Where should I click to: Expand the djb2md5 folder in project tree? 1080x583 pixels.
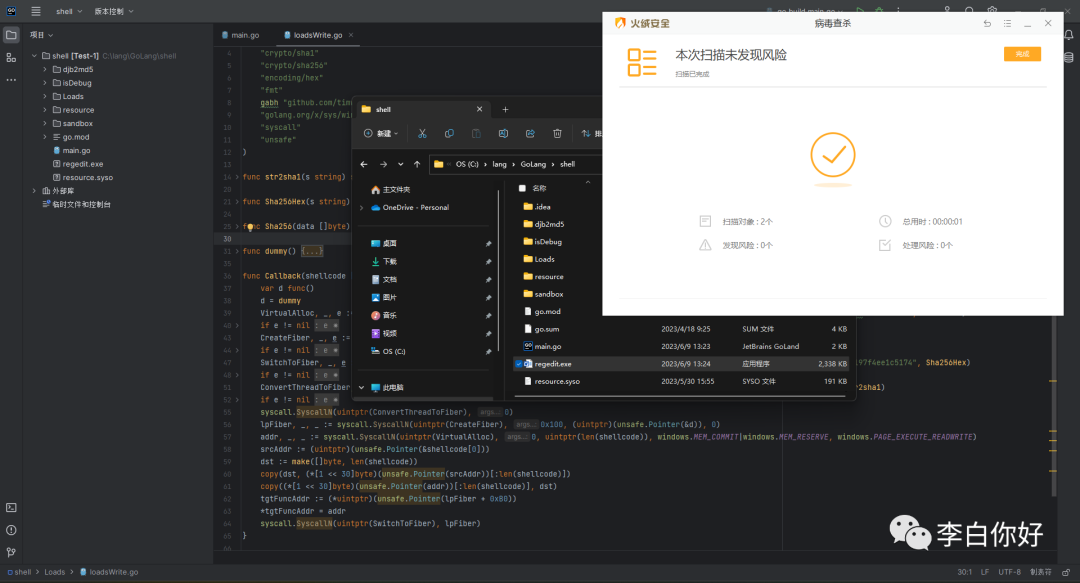coord(45,69)
